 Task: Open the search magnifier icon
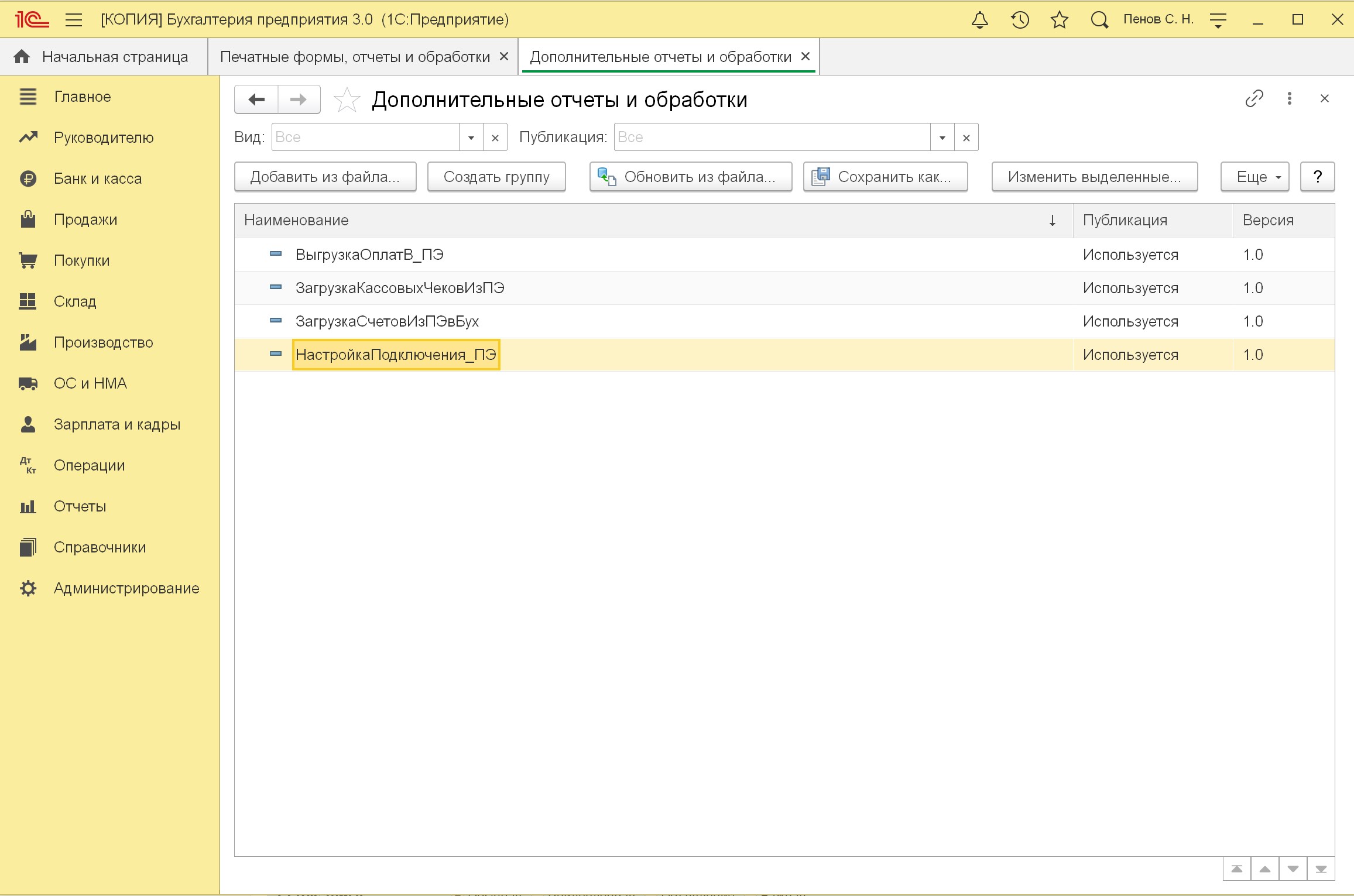(1099, 20)
